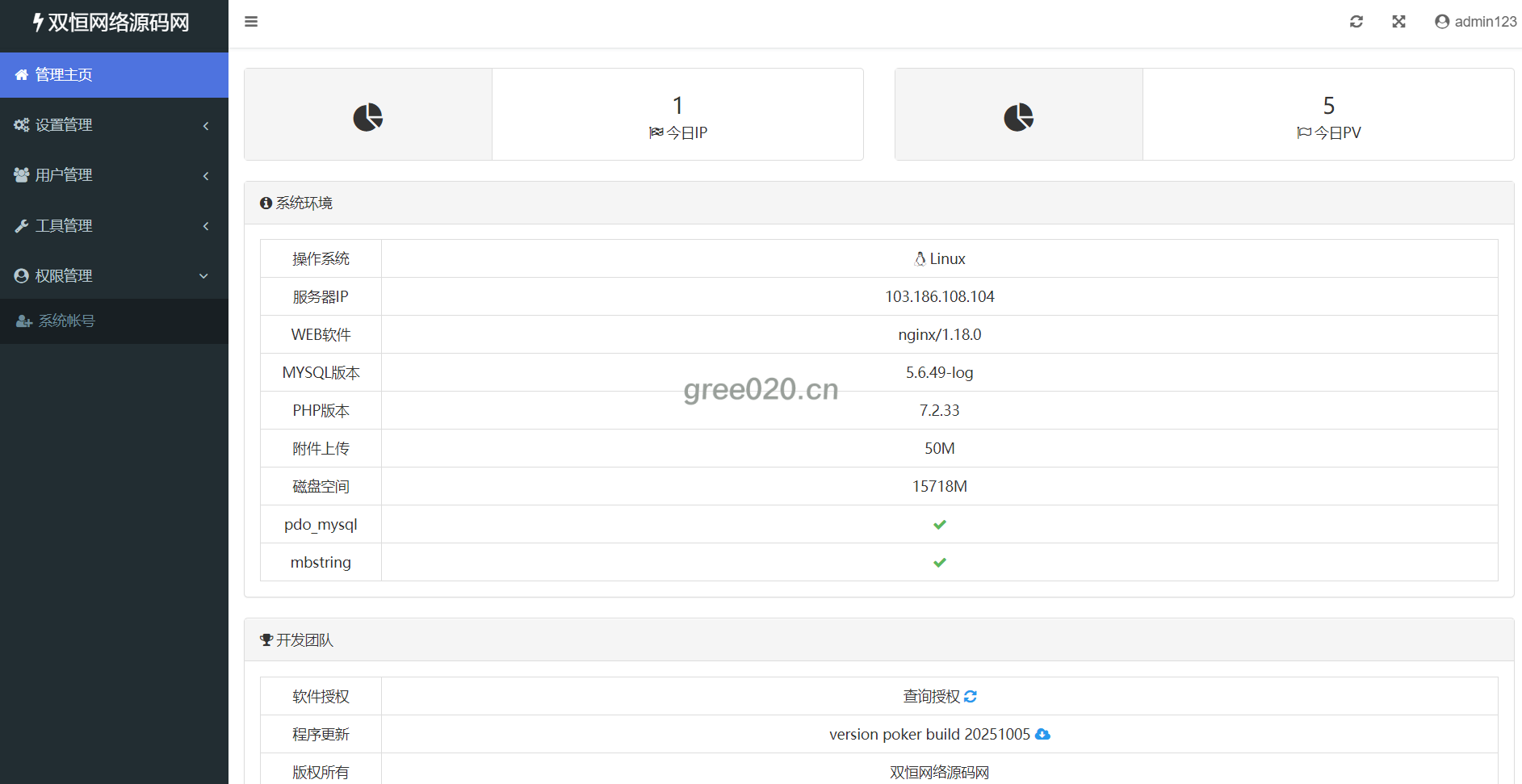Click the refresh icon in top bar
This screenshot has height=784, width=1522.
coord(1356,22)
